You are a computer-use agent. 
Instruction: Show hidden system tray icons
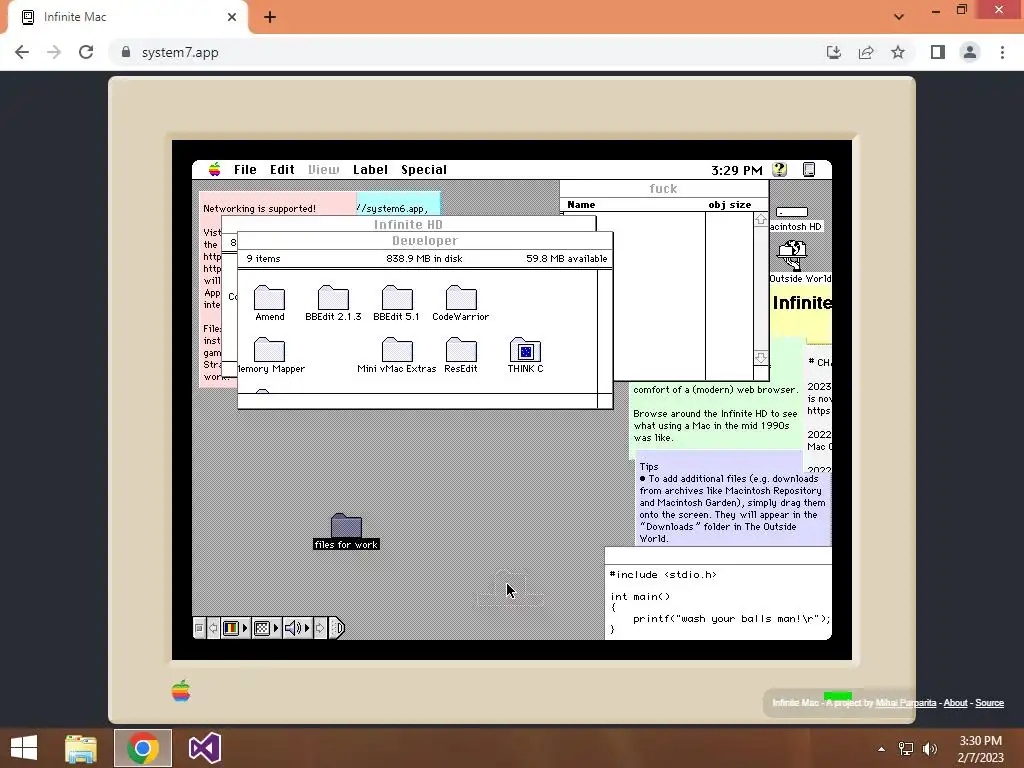tap(882, 749)
